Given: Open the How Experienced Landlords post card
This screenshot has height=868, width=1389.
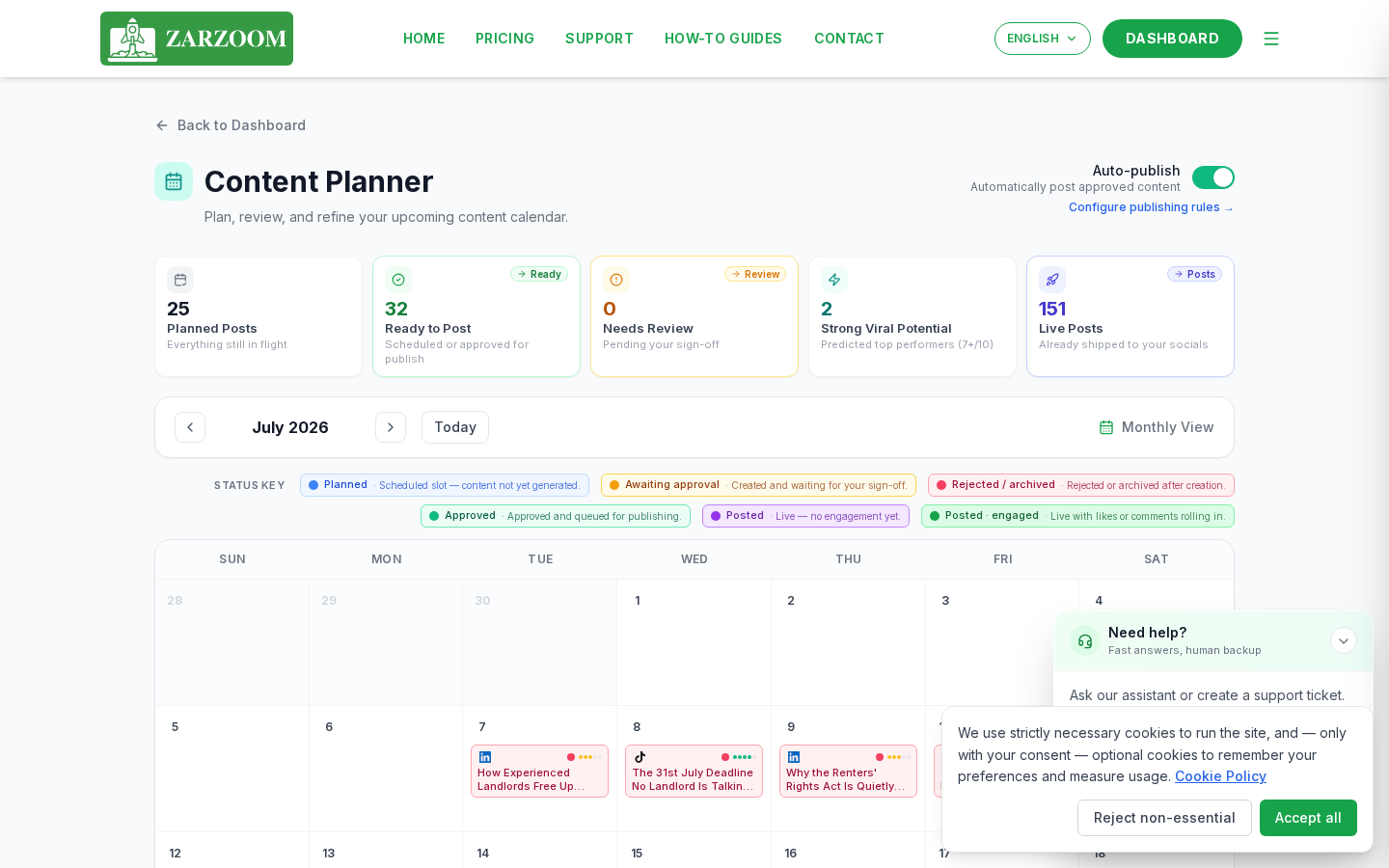Looking at the screenshot, I should tap(539, 772).
